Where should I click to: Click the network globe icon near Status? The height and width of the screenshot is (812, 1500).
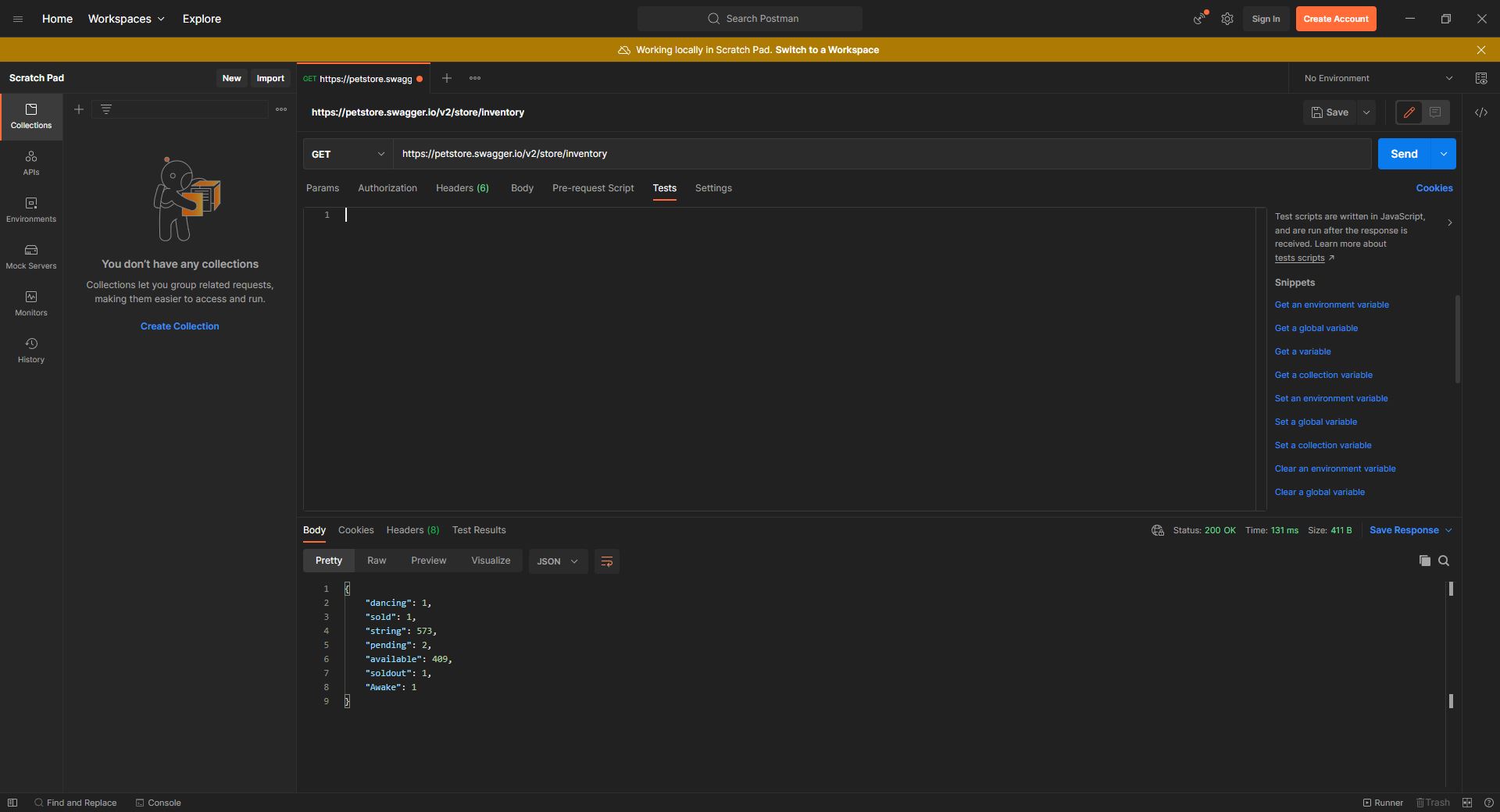click(1158, 530)
